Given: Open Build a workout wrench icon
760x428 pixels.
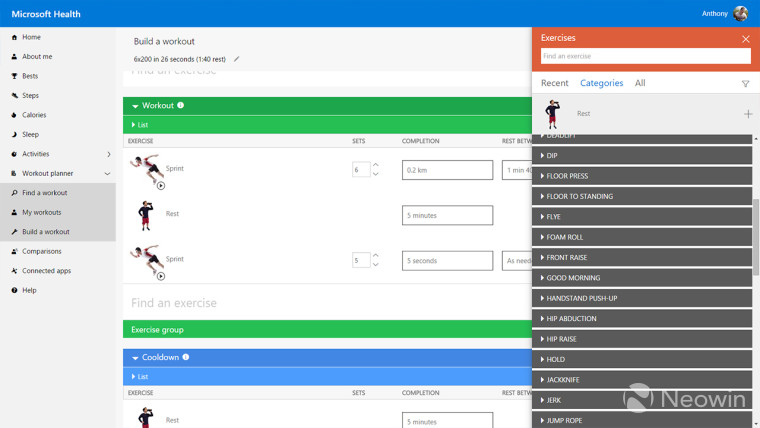Looking at the screenshot, I should click(x=14, y=232).
